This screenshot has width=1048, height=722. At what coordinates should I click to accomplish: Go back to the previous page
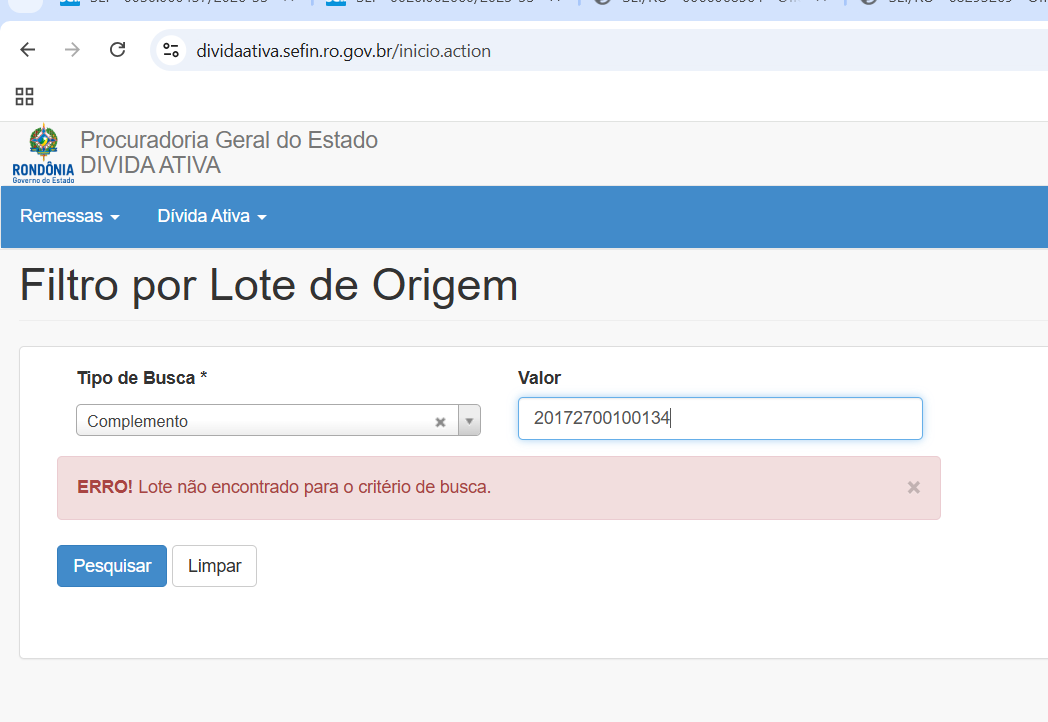27,50
